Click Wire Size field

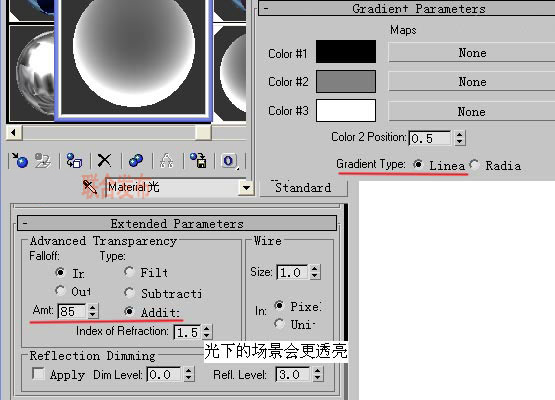point(292,272)
